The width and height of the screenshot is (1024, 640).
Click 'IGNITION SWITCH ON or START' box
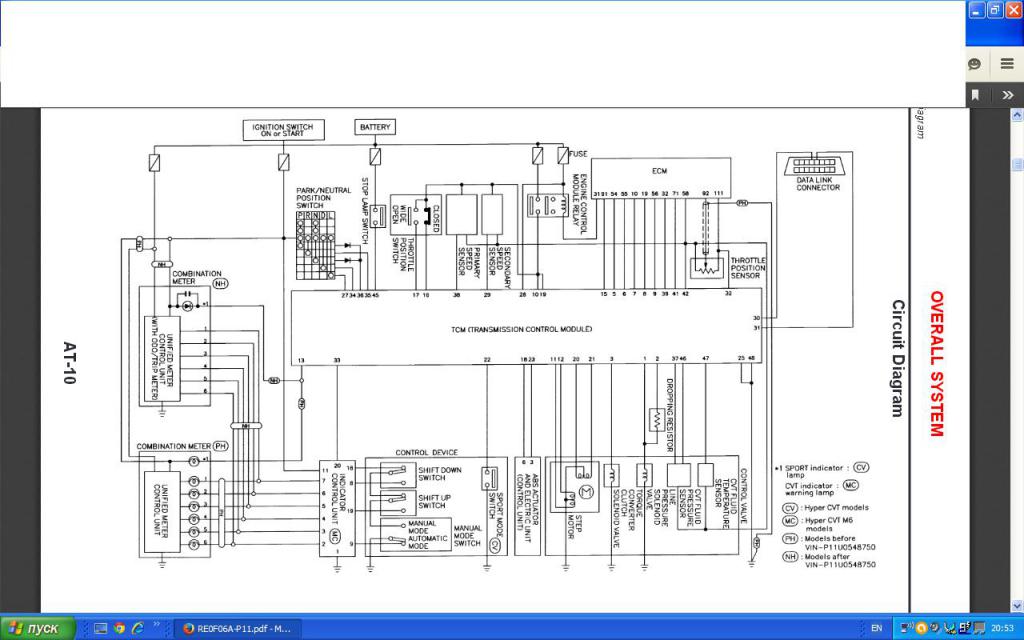pos(283,130)
